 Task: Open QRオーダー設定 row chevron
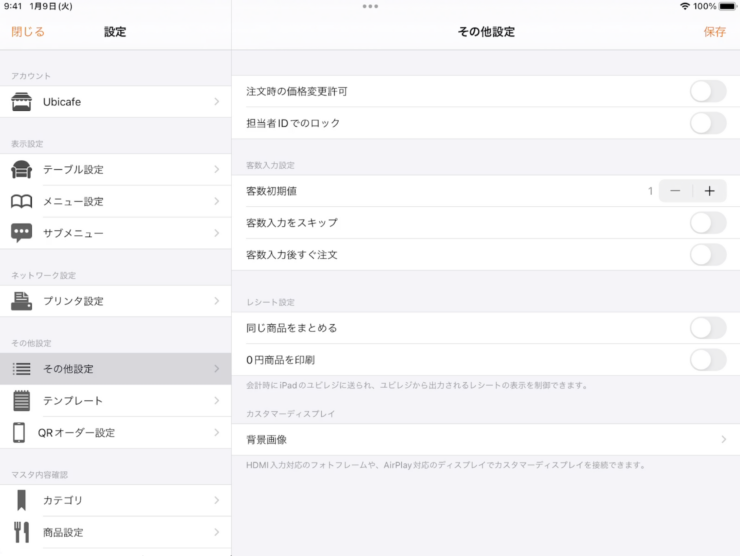click(x=217, y=433)
